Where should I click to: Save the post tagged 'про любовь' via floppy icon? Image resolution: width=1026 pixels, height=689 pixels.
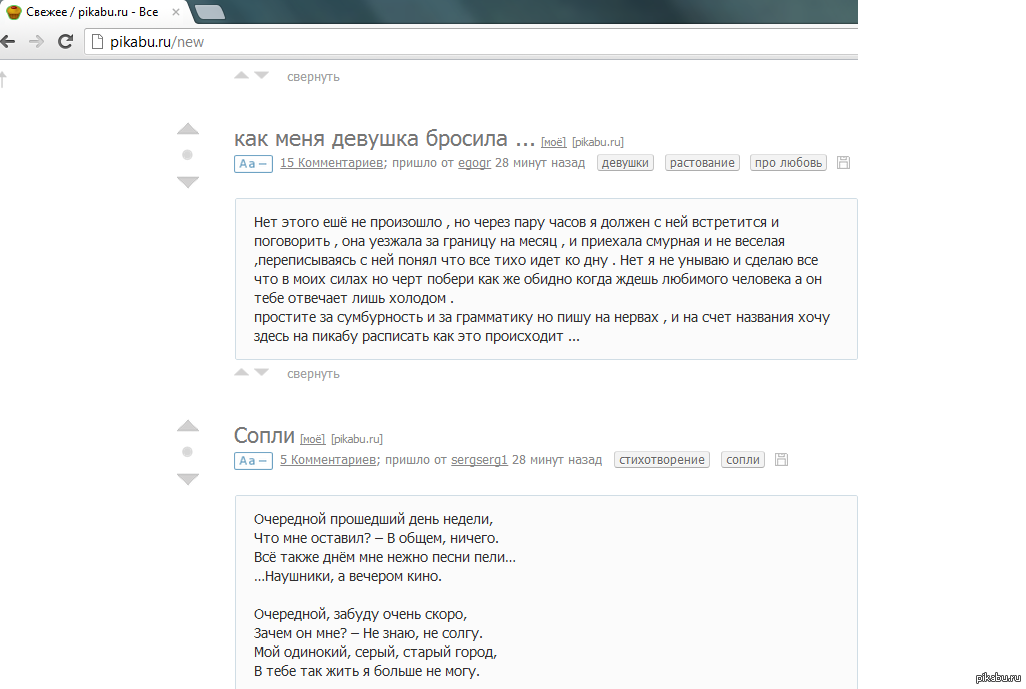[x=843, y=163]
